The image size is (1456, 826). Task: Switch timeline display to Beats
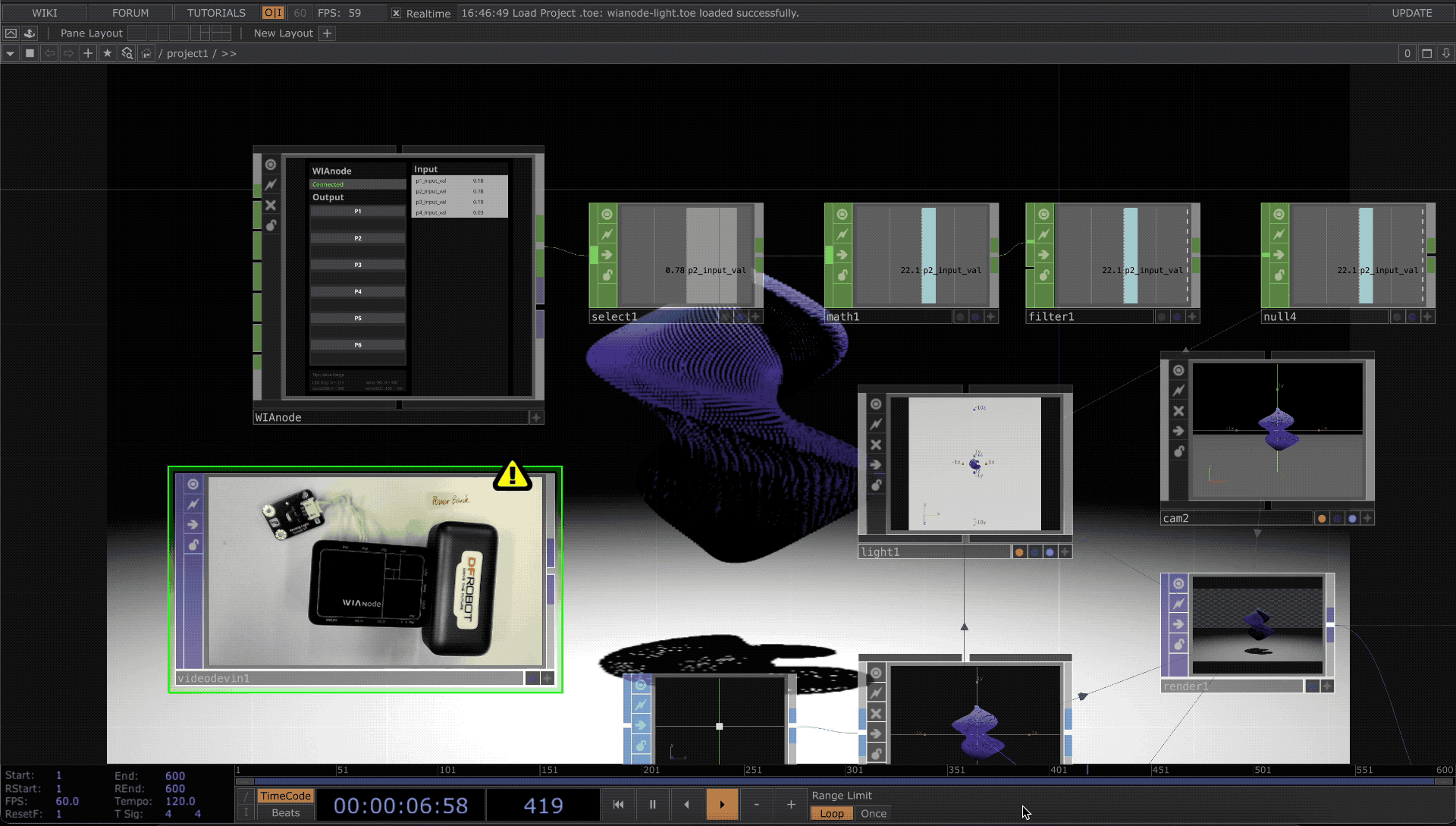285,813
